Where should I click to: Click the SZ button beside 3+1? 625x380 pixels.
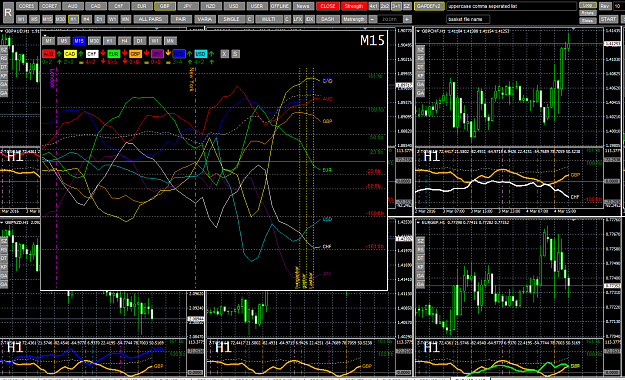(407, 6)
